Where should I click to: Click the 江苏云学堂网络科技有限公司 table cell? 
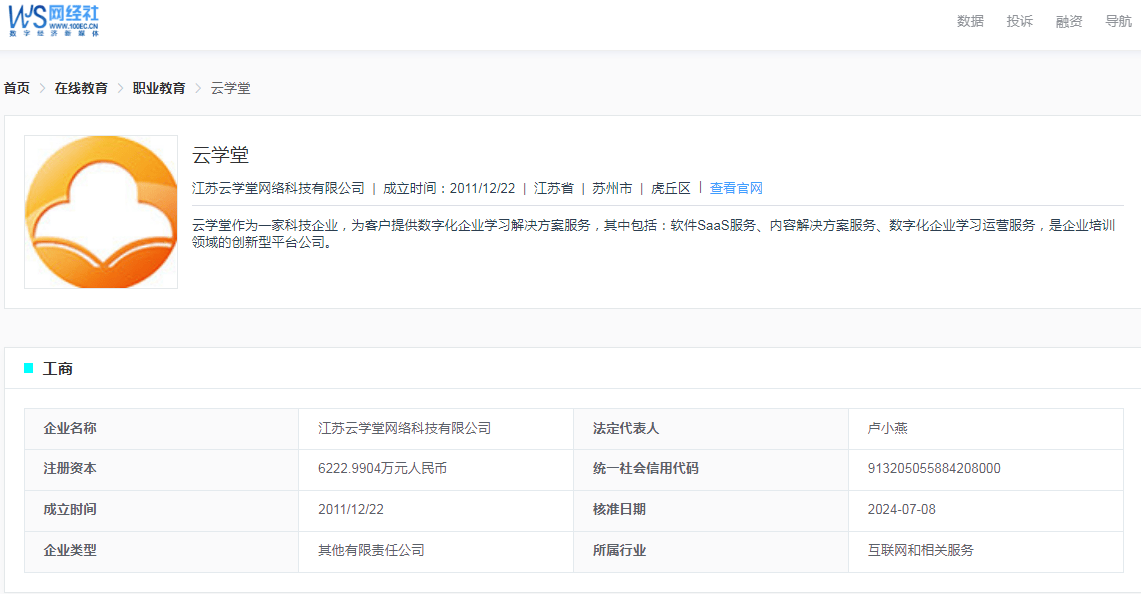pos(436,429)
